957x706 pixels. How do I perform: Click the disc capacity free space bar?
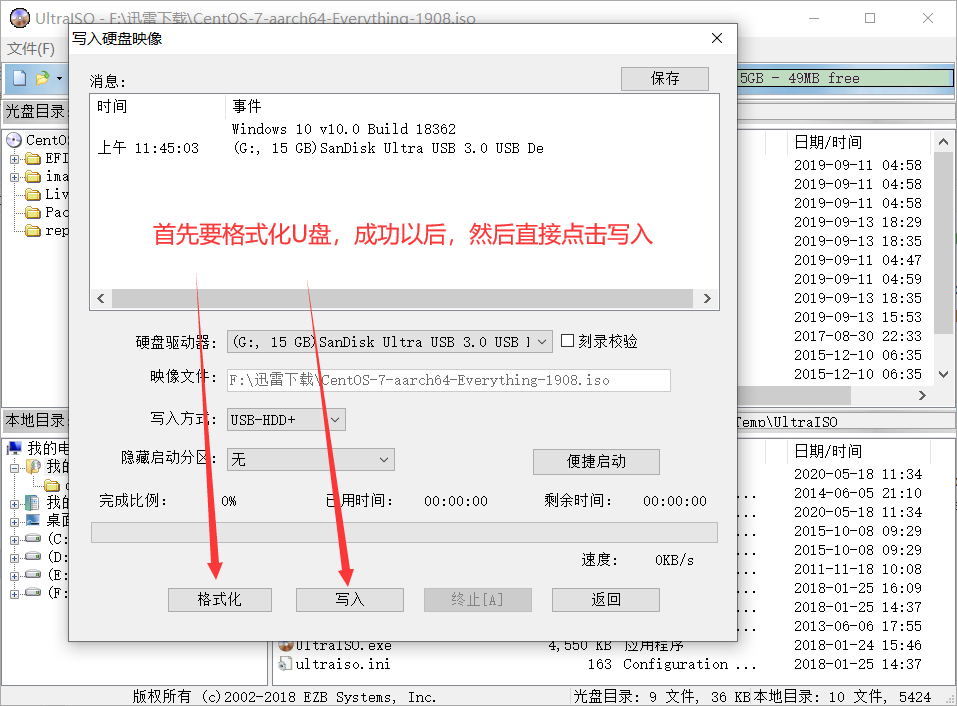[845, 78]
